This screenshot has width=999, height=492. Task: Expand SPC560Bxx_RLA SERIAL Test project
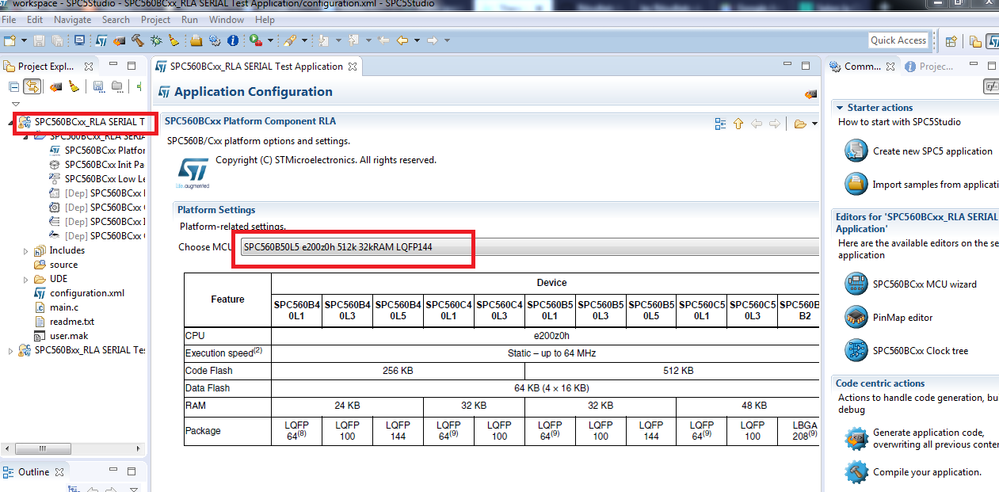(10, 351)
